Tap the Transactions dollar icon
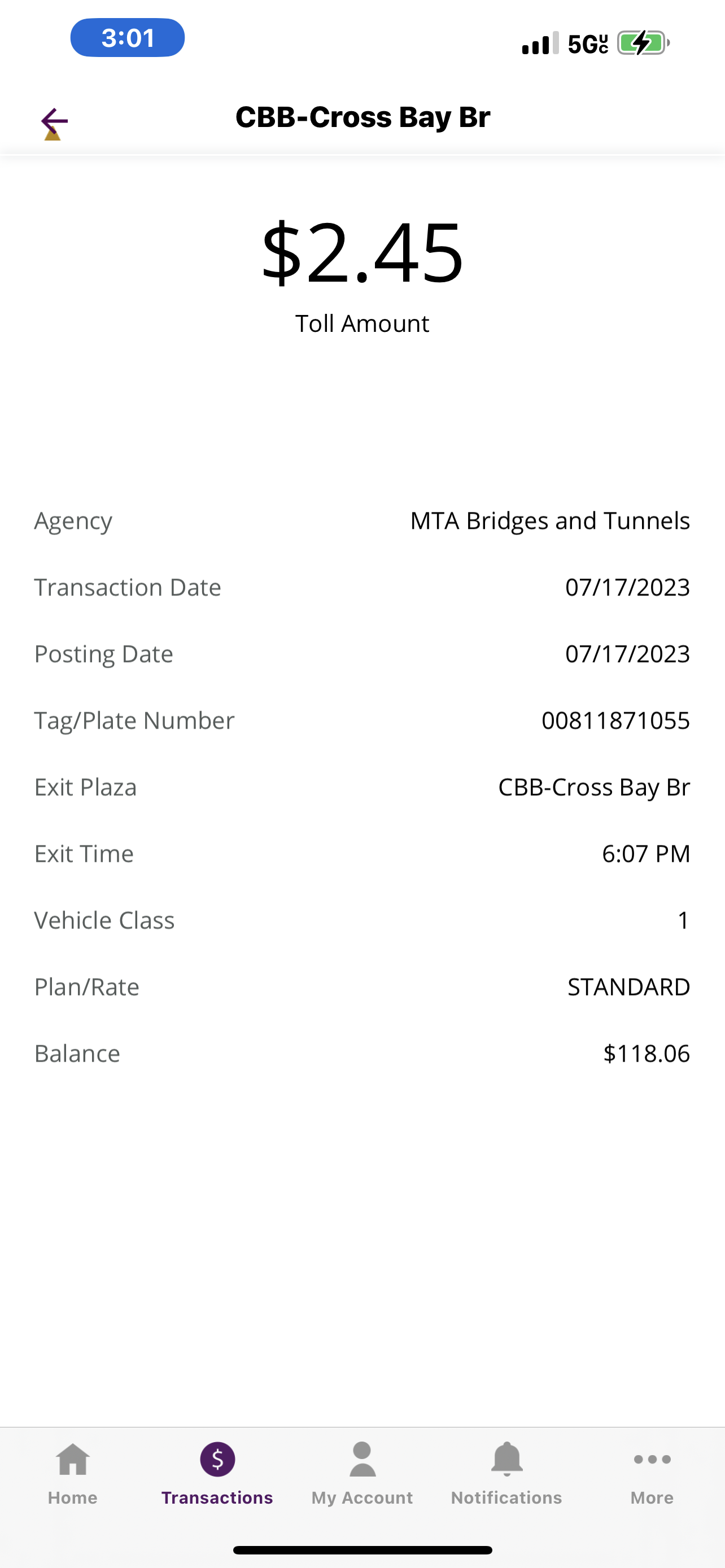 (217, 1460)
